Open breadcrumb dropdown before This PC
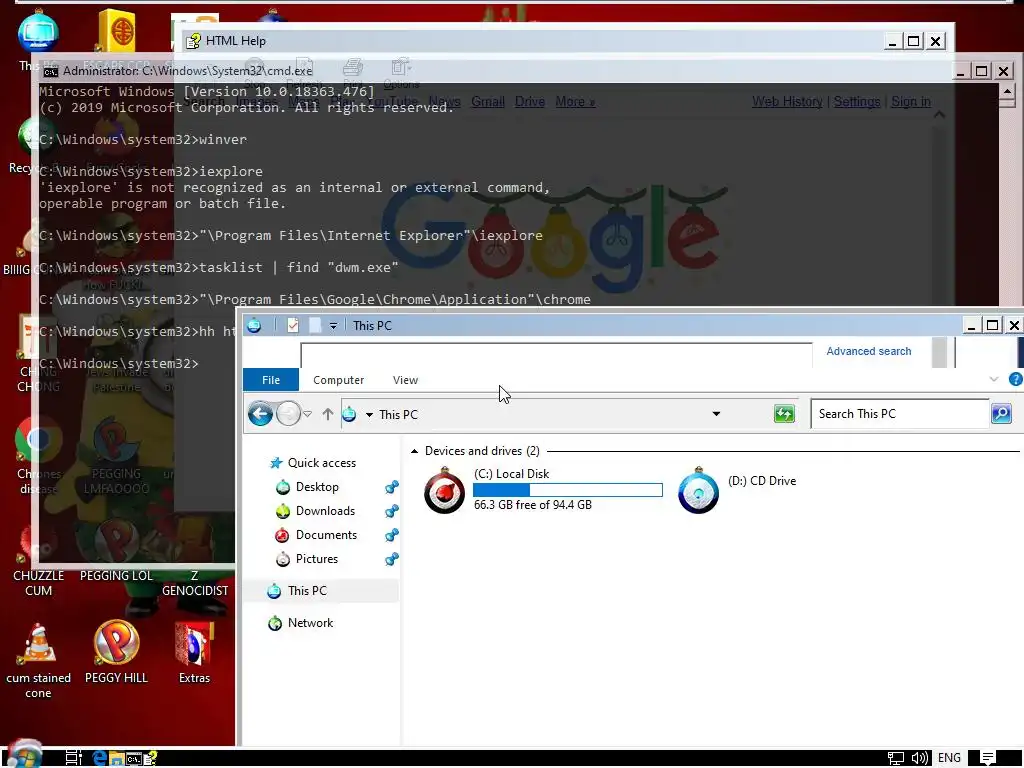 (x=369, y=415)
